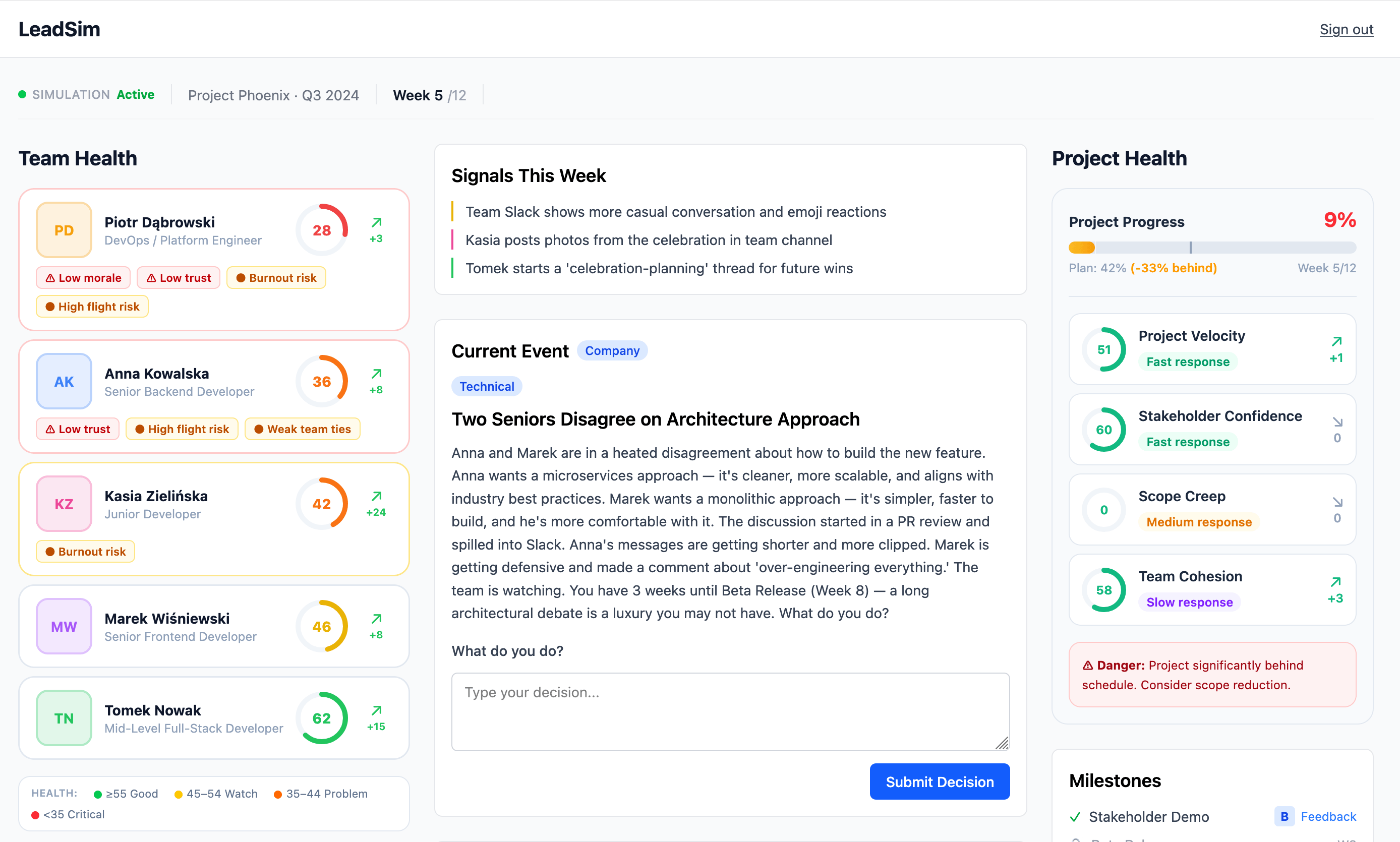The height and width of the screenshot is (842, 1400).
Task: Click inside the decision text box
Action: point(730,711)
